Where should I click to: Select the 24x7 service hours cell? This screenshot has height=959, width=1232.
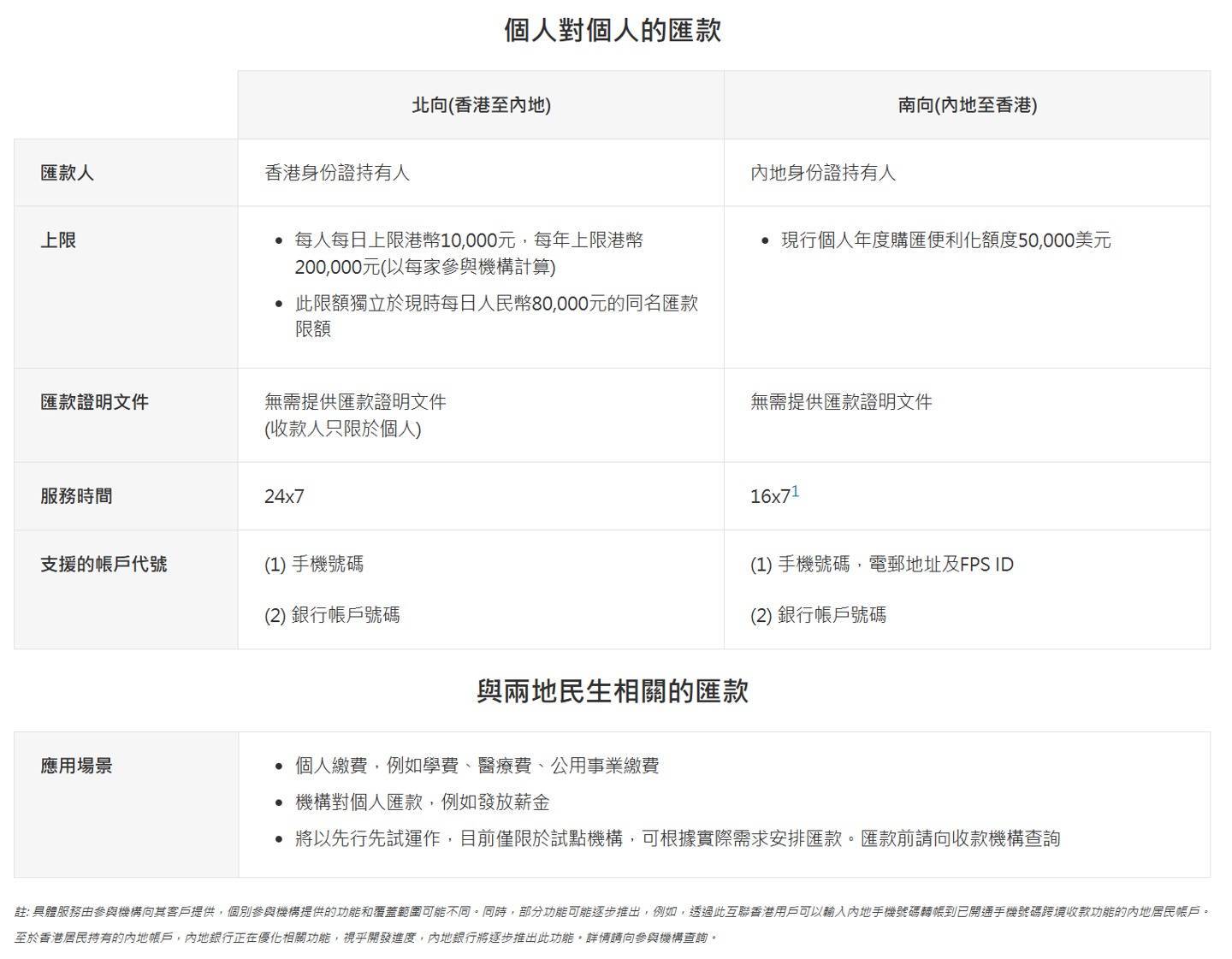(281, 494)
